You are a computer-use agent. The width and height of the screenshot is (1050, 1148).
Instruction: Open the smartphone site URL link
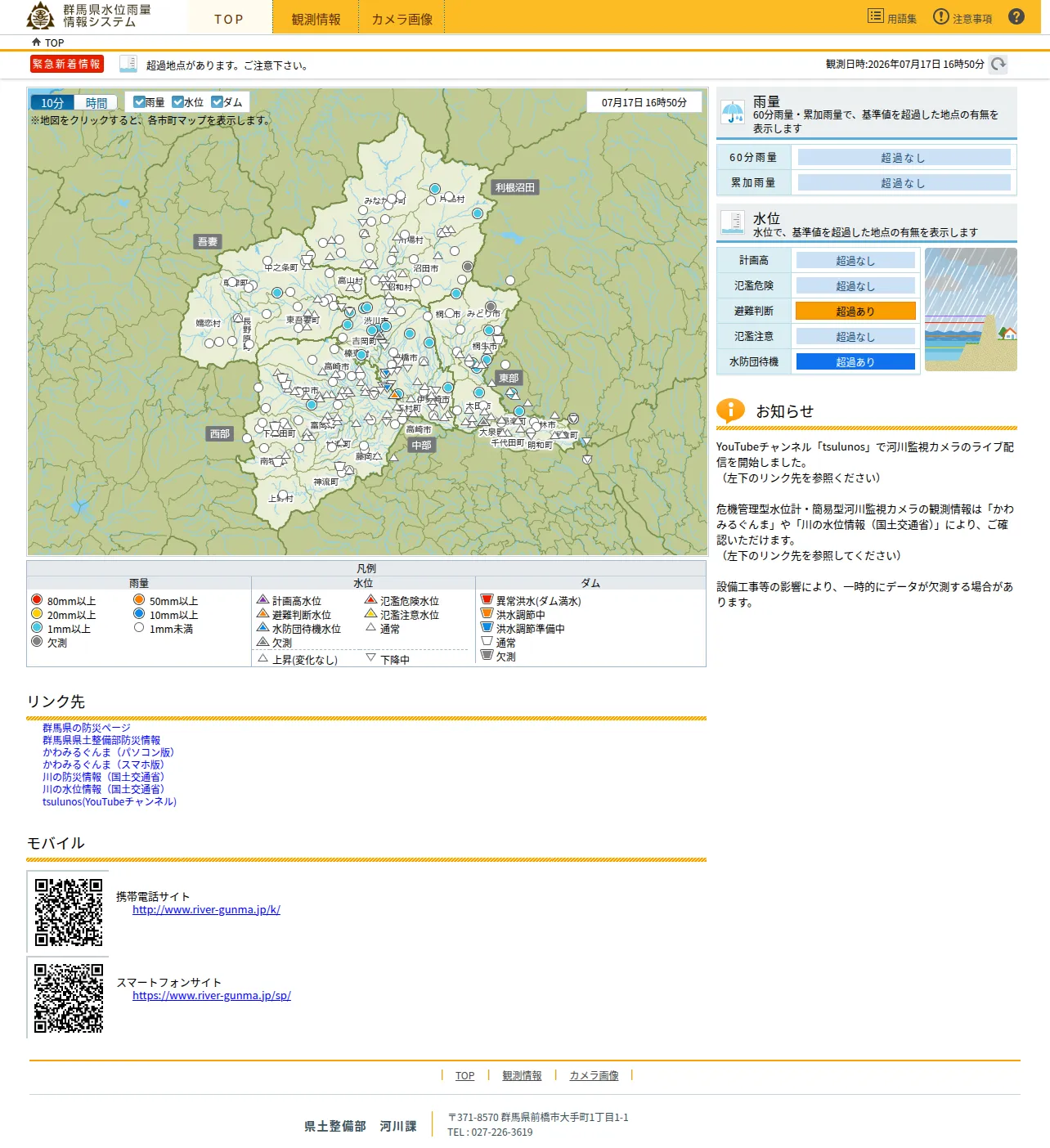click(212, 995)
